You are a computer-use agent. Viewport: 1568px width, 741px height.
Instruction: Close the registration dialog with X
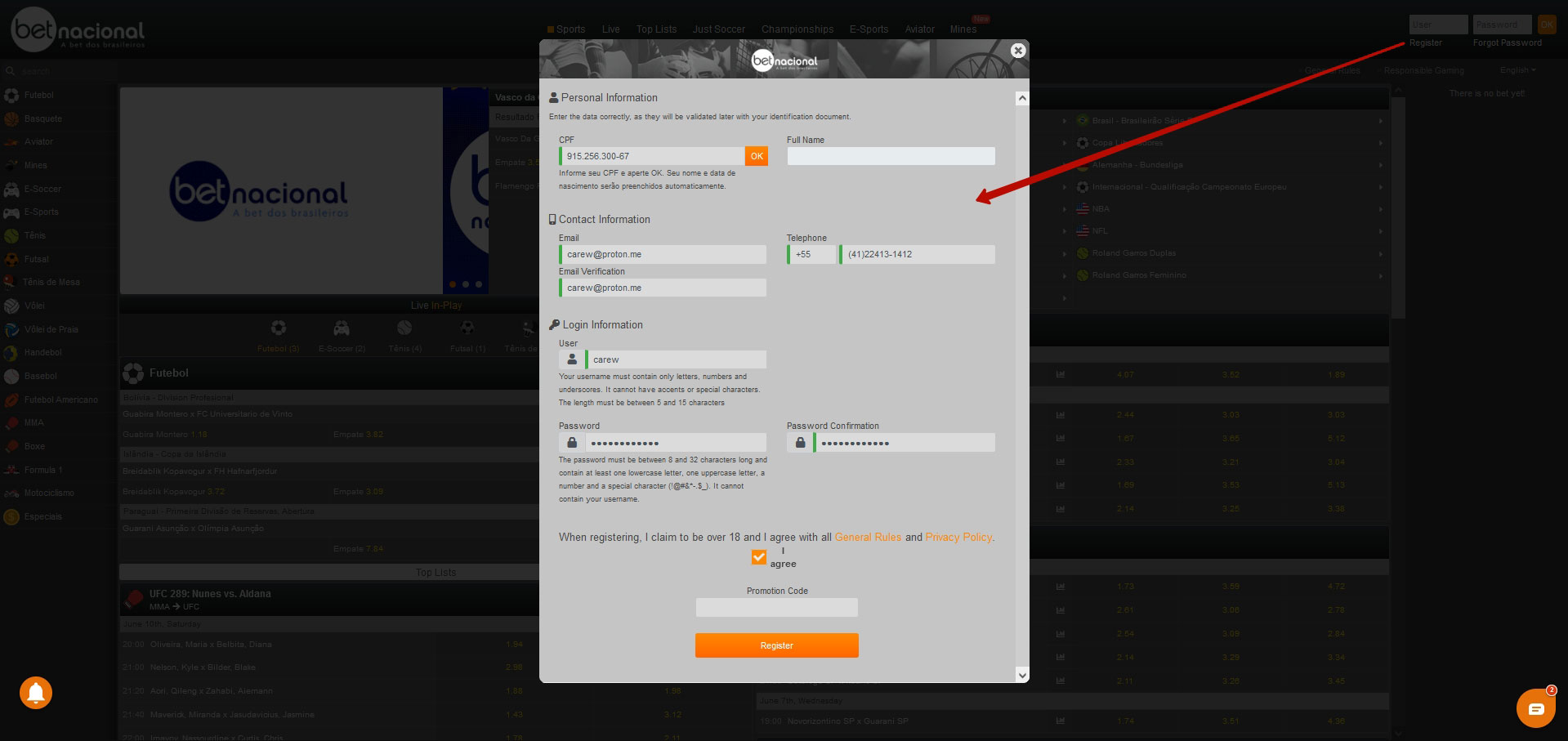click(x=1018, y=51)
